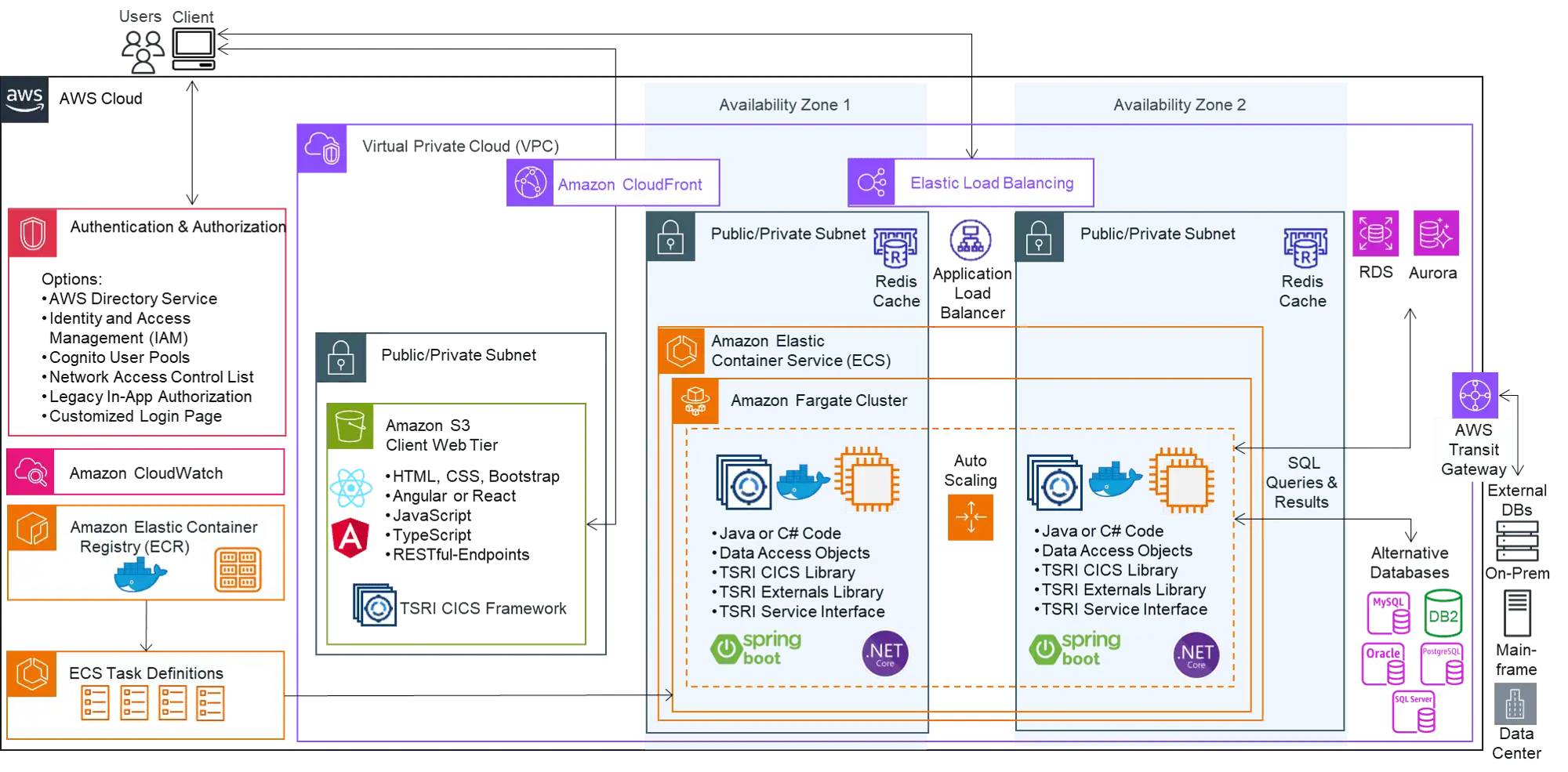The width and height of the screenshot is (1568, 772).
Task: Click the MySQL database icon
Action: tap(1389, 614)
